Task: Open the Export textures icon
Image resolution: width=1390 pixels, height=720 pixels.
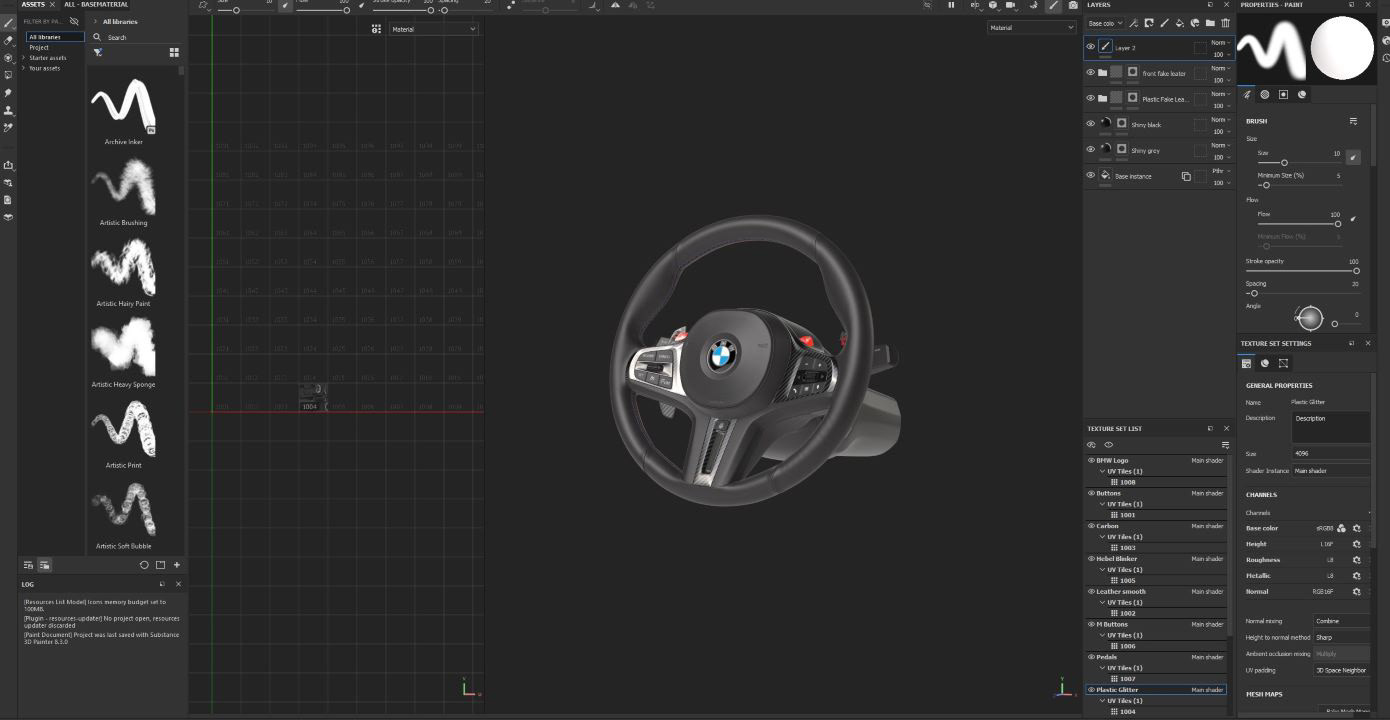Action: pyautogui.click(x=9, y=166)
